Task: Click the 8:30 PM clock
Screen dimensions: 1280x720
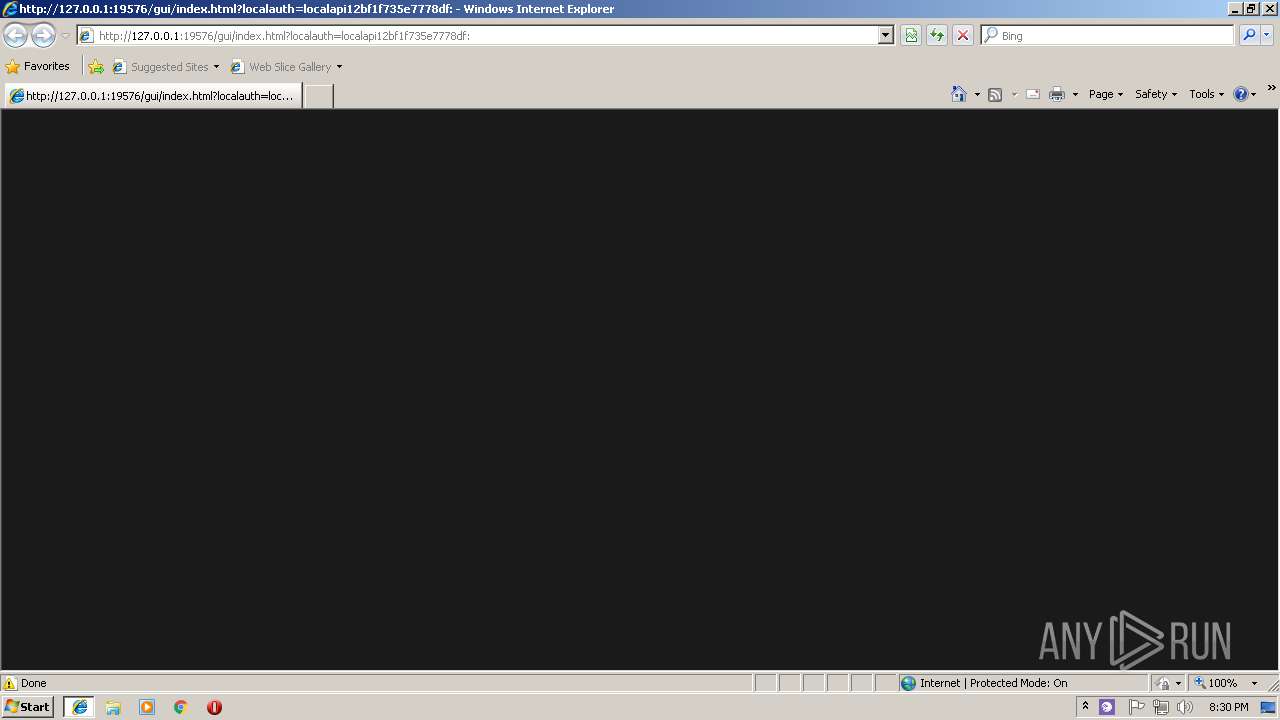Action: pos(1228,707)
